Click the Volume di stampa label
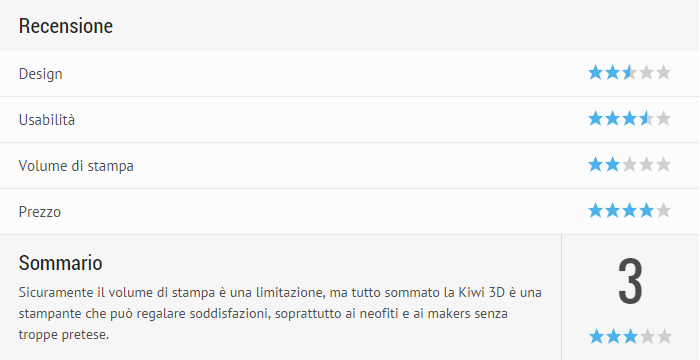The image size is (700, 360). pos(76,166)
